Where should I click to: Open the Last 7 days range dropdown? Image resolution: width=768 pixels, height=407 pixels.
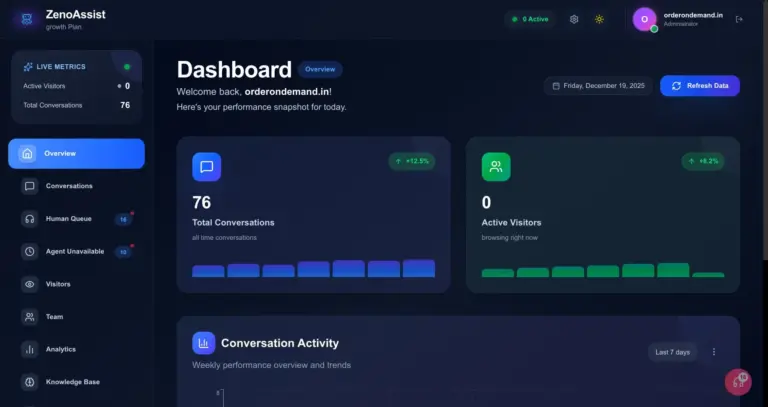pos(672,352)
